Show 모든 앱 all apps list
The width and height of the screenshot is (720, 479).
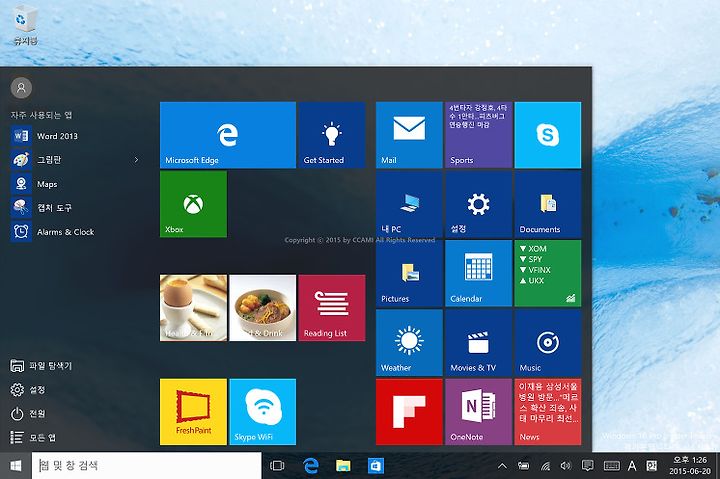click(x=33, y=437)
